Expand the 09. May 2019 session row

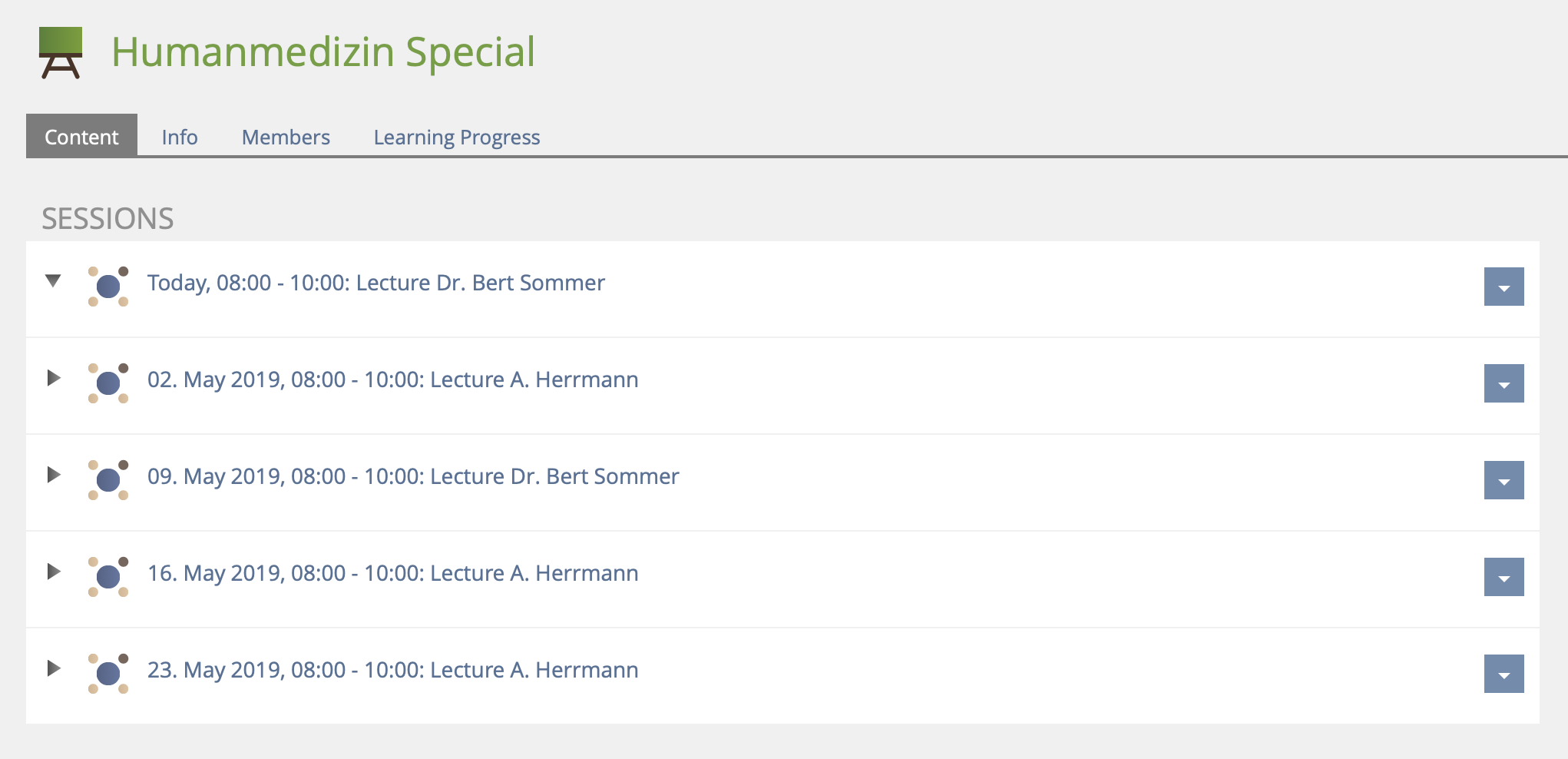click(53, 475)
